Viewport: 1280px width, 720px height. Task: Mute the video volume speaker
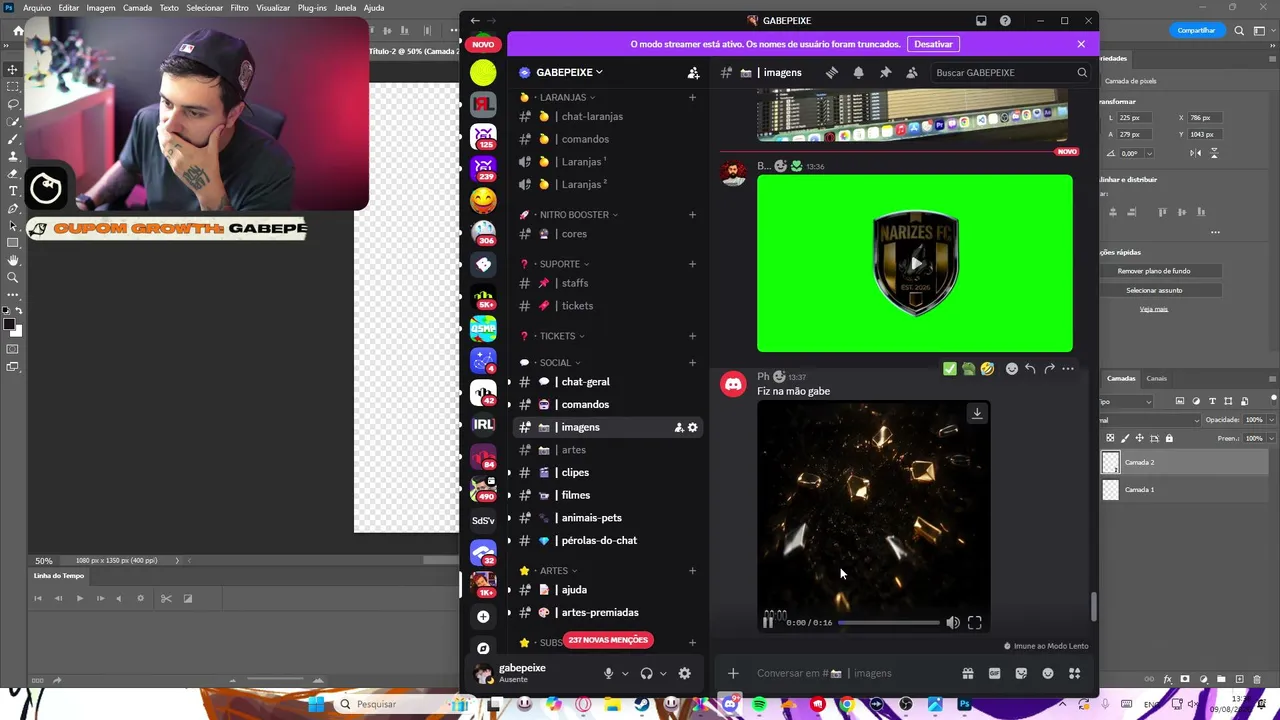pyautogui.click(x=952, y=622)
